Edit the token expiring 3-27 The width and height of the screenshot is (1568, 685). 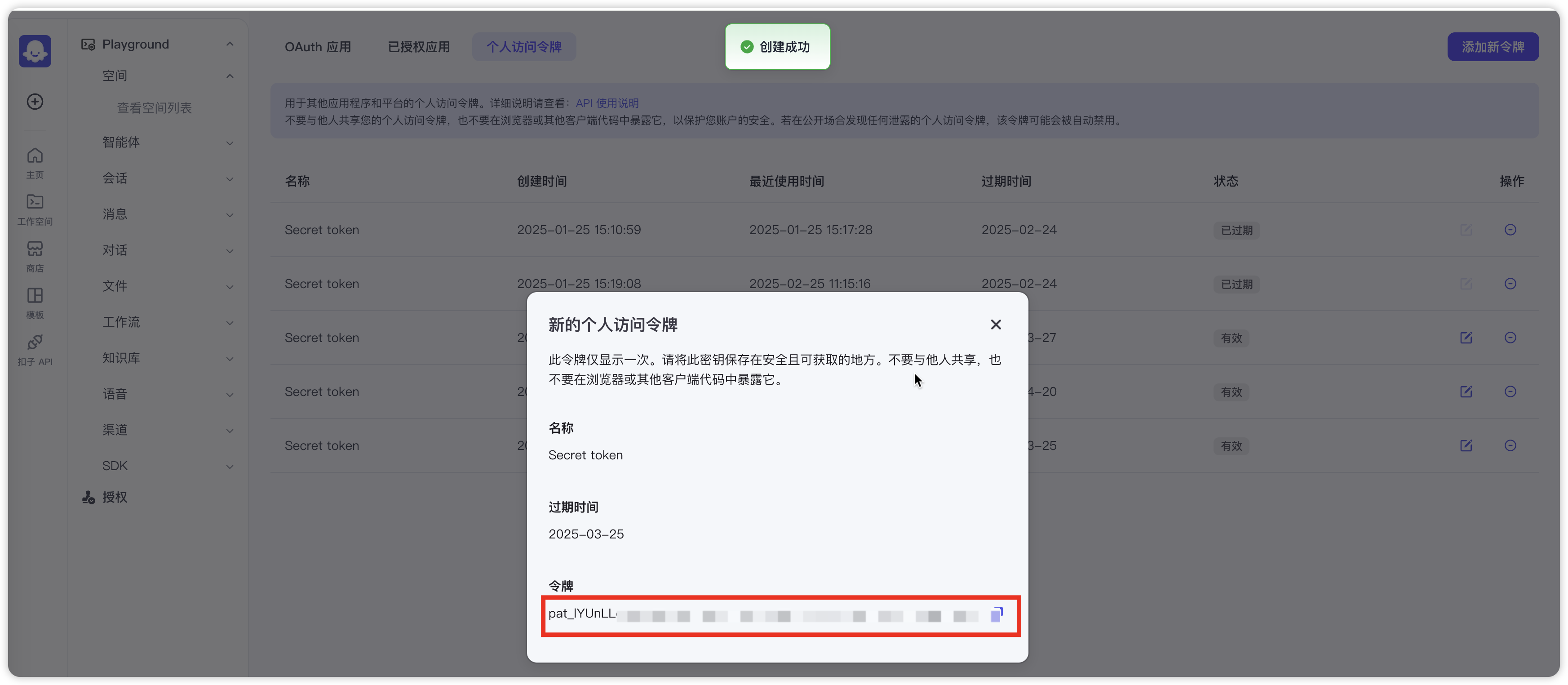(x=1466, y=338)
